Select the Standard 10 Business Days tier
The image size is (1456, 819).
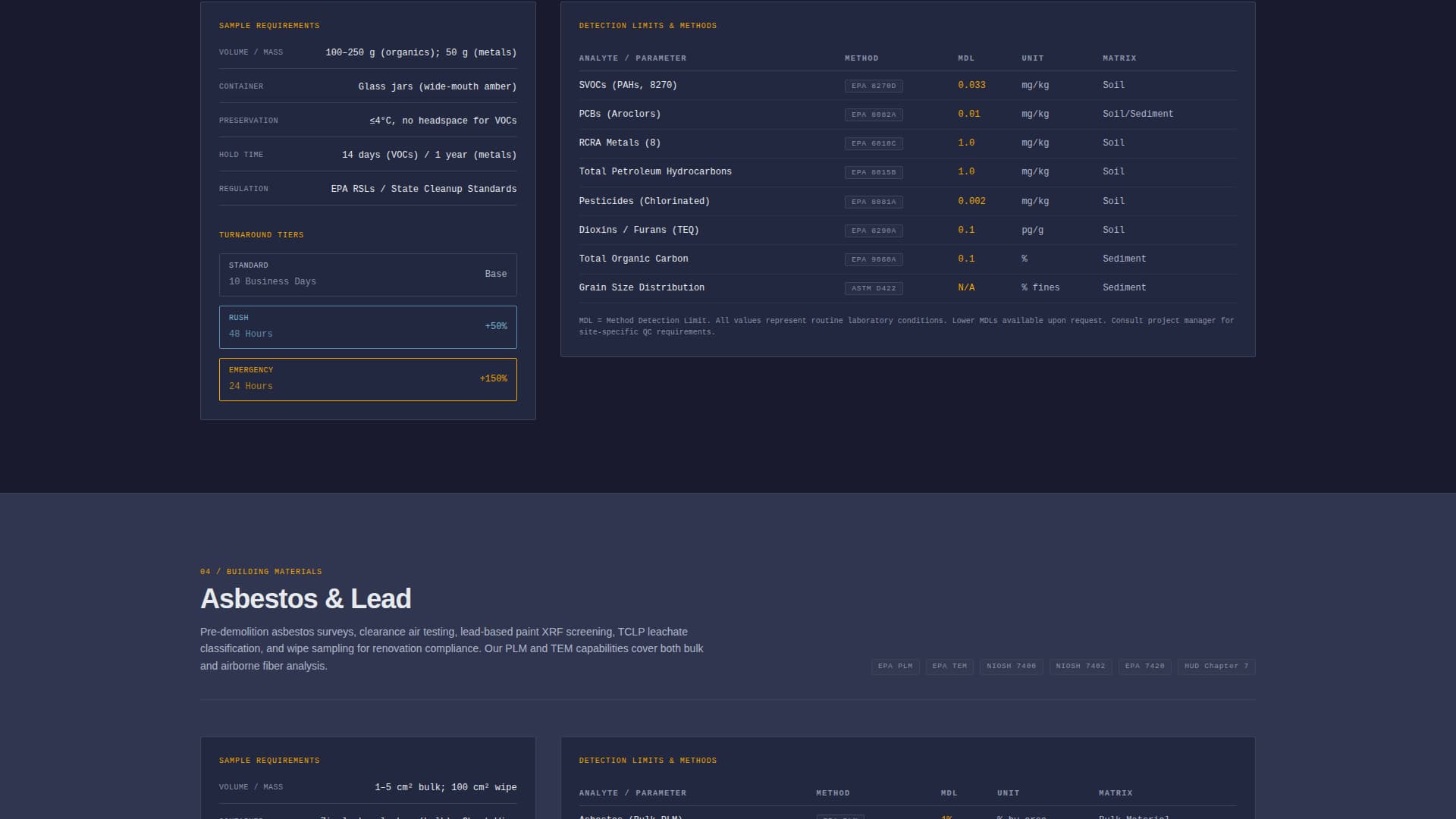point(368,274)
